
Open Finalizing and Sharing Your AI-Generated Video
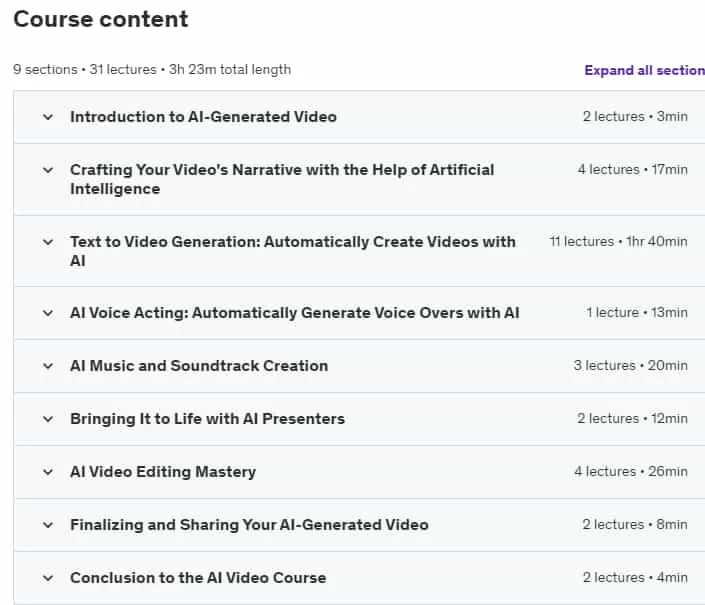249,525
